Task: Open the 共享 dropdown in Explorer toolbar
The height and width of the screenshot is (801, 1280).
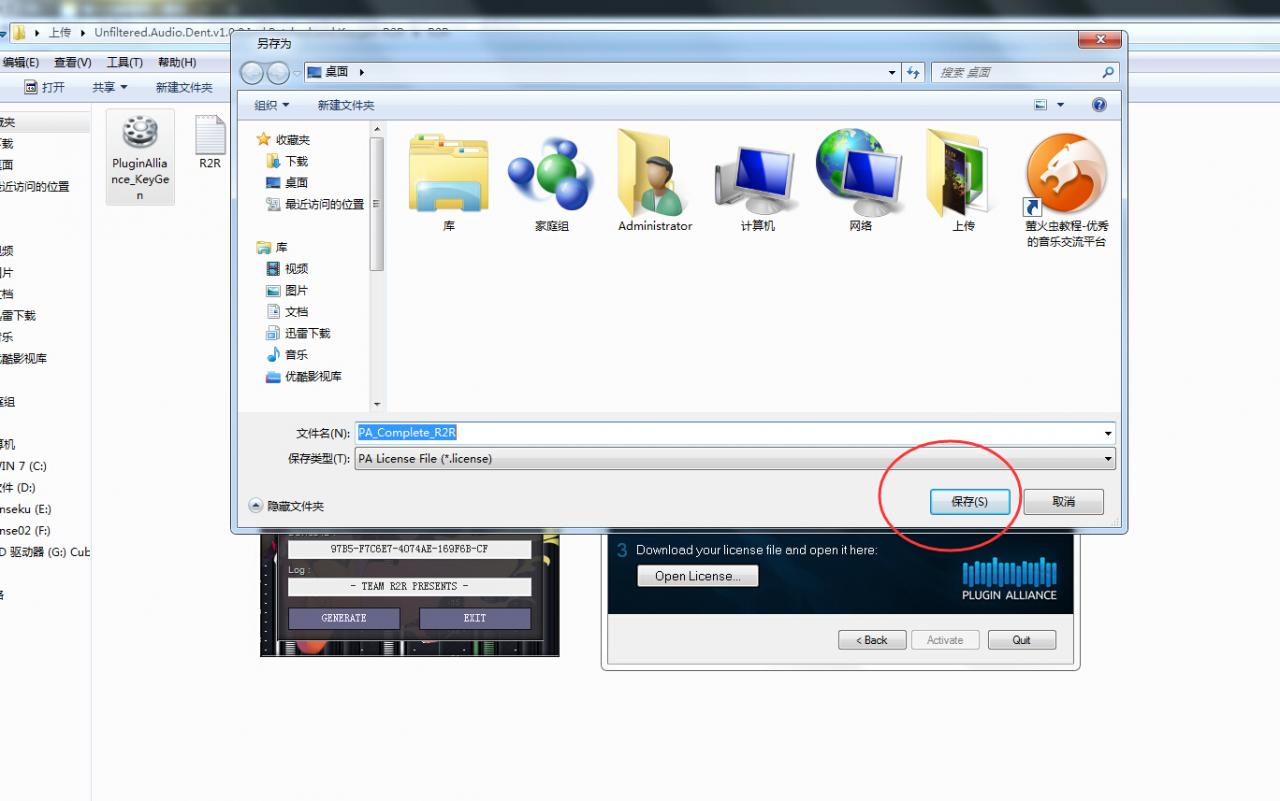Action: click(x=109, y=87)
